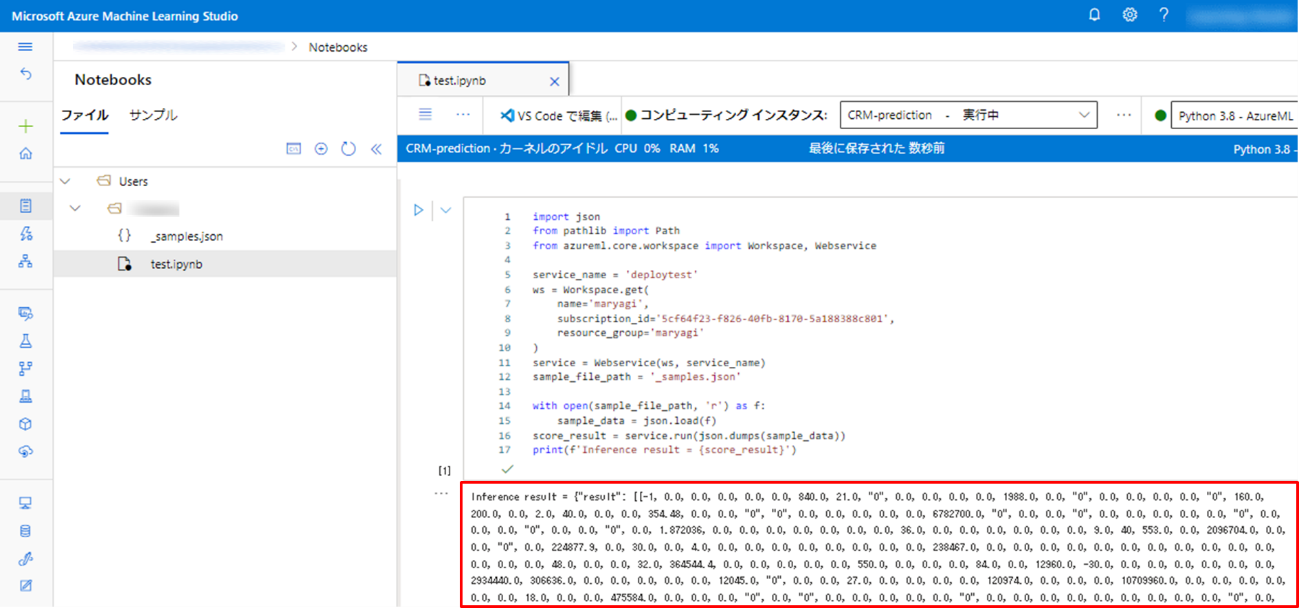This screenshot has height=608, width=1299.
Task: Select the Users folder
Action: click(x=133, y=181)
